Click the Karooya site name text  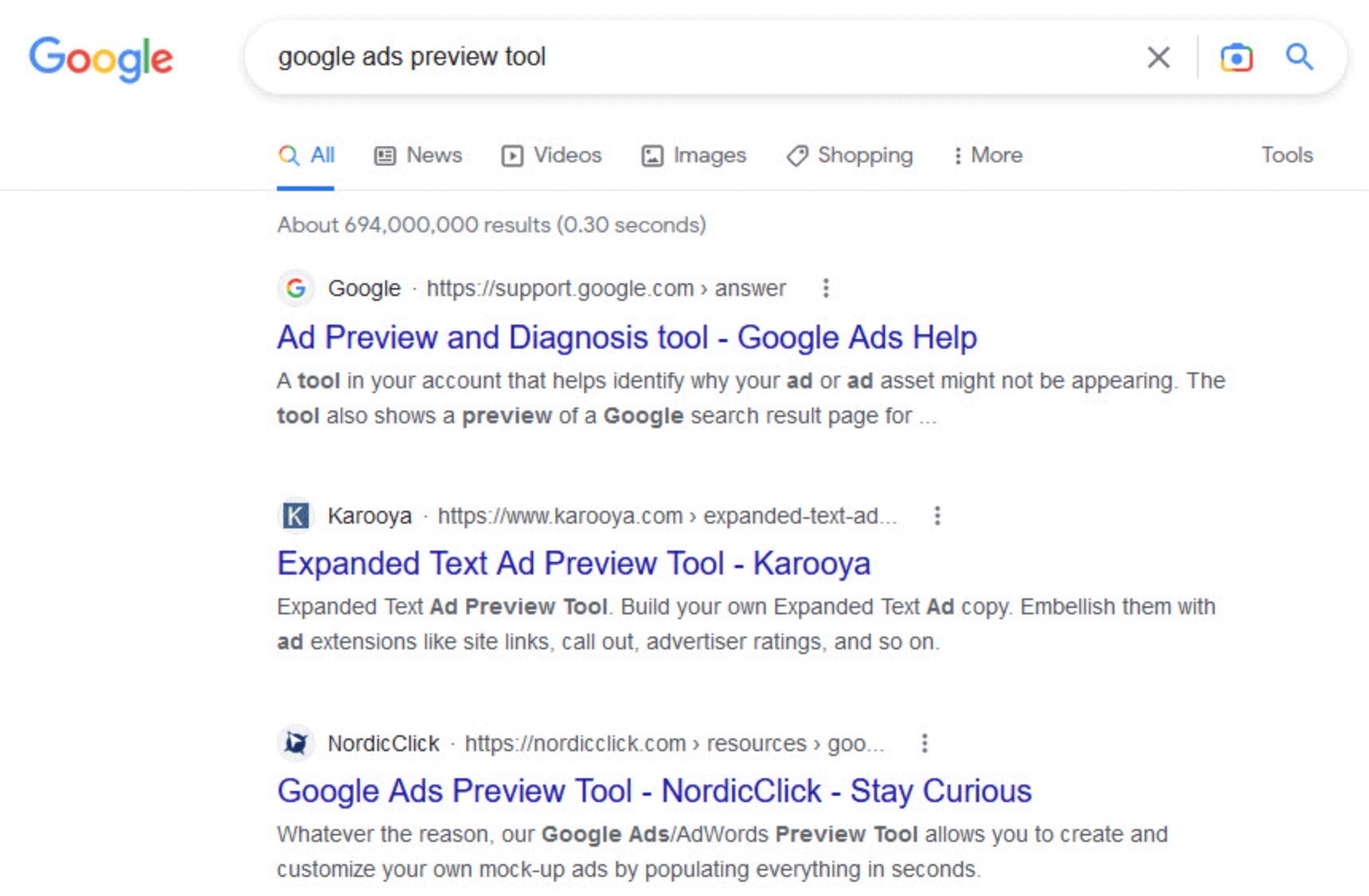[x=369, y=516]
